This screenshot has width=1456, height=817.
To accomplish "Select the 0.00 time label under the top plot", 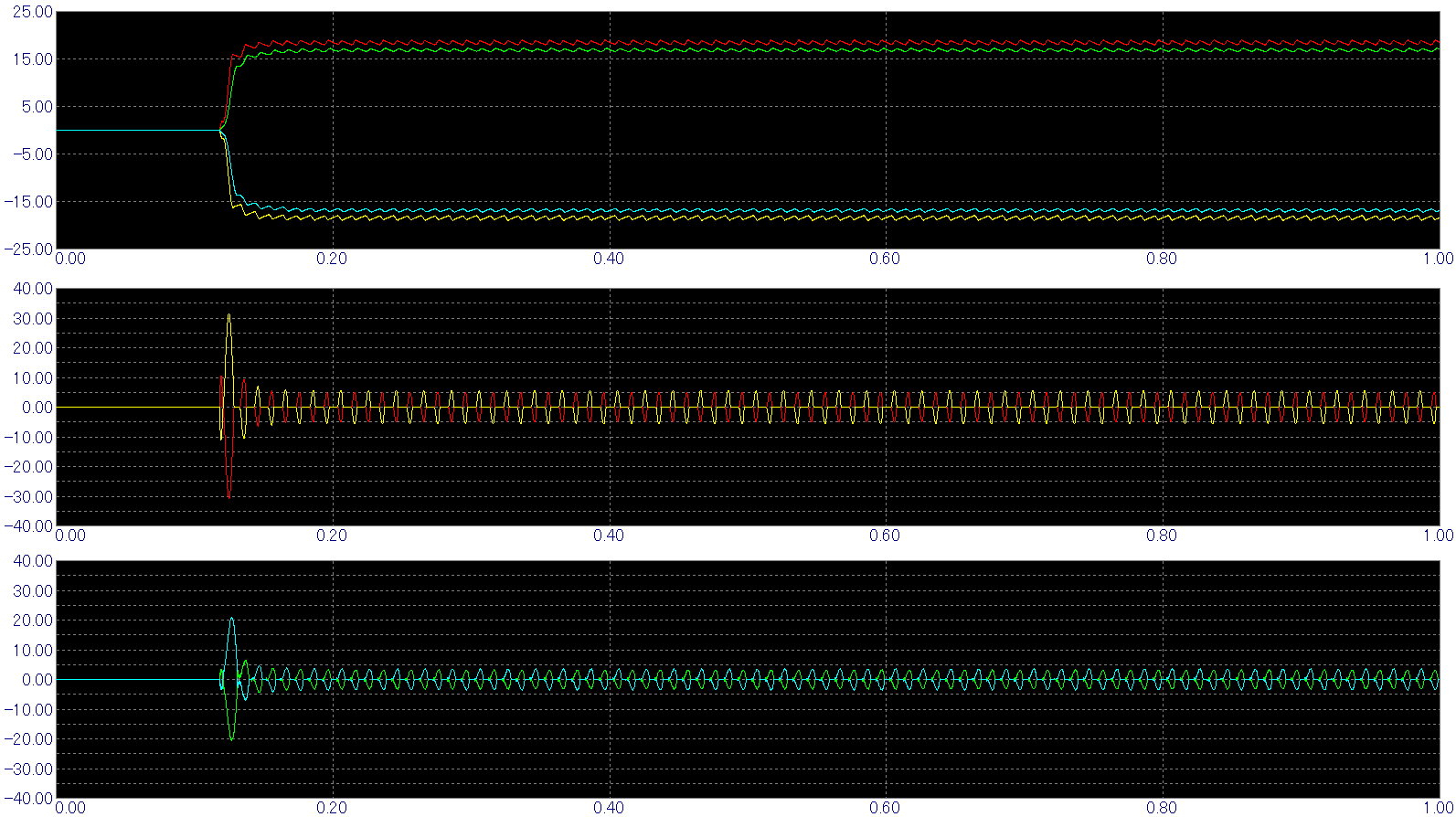I will [70, 259].
